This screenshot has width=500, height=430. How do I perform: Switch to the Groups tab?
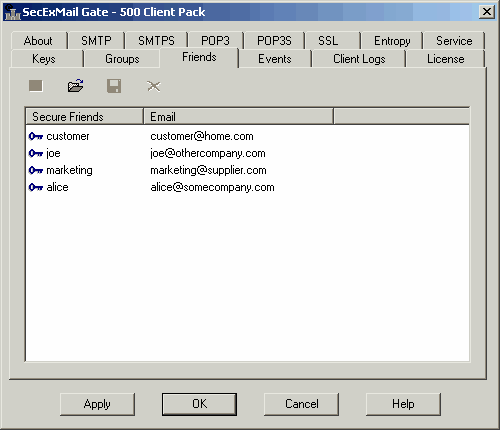(122, 59)
